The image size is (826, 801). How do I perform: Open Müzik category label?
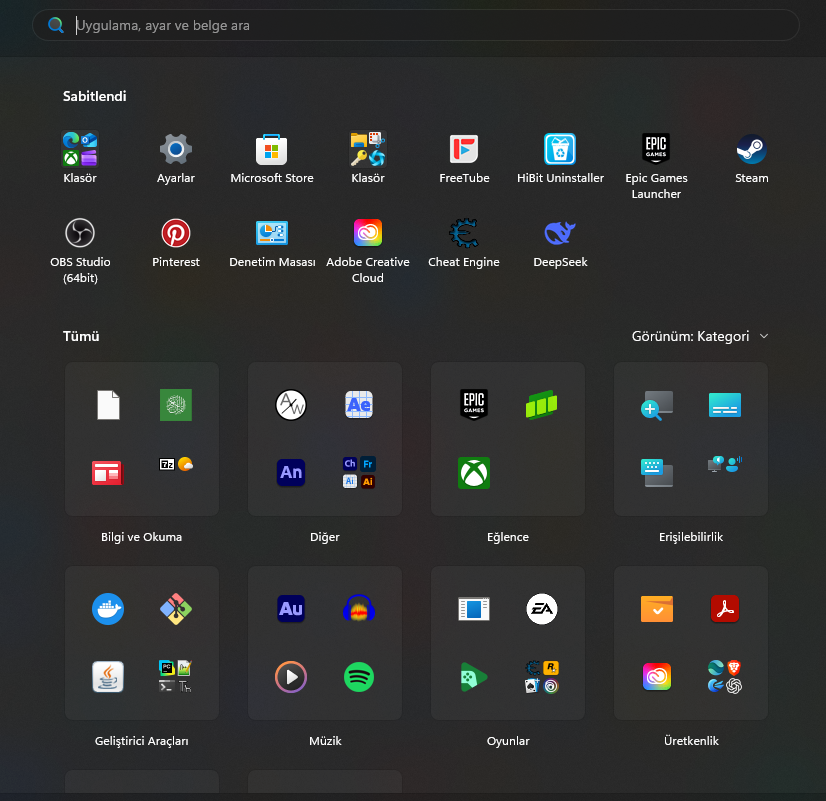[325, 741]
